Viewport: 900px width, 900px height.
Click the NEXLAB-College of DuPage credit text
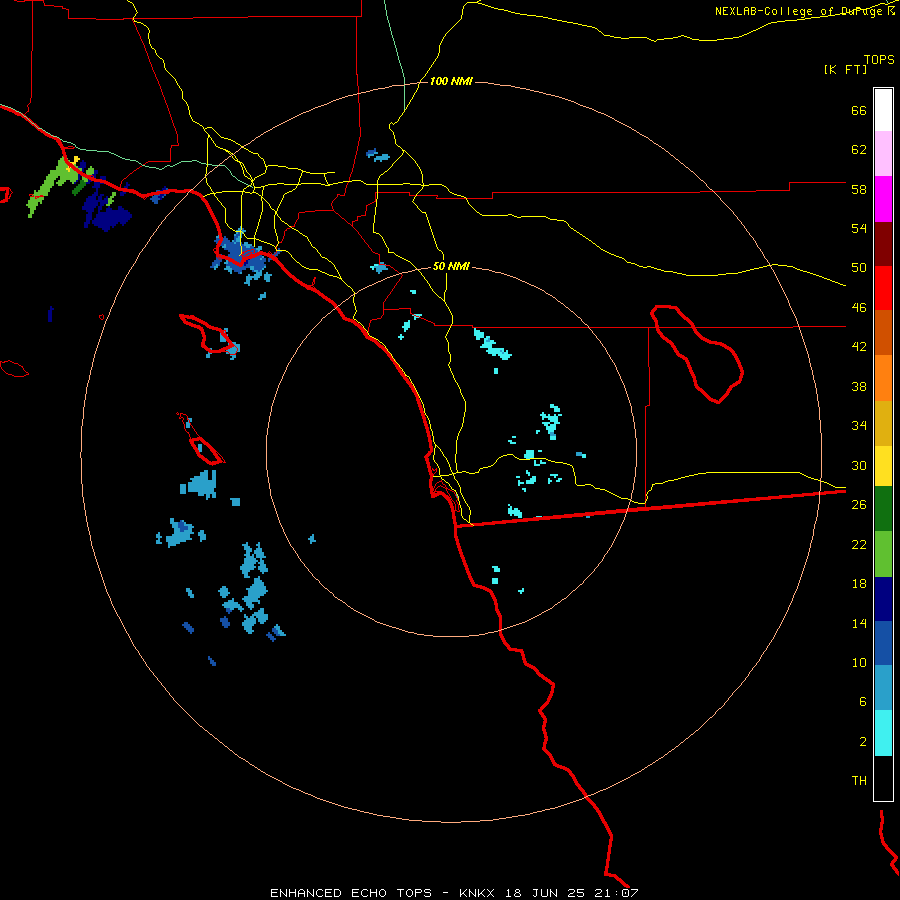804,11
